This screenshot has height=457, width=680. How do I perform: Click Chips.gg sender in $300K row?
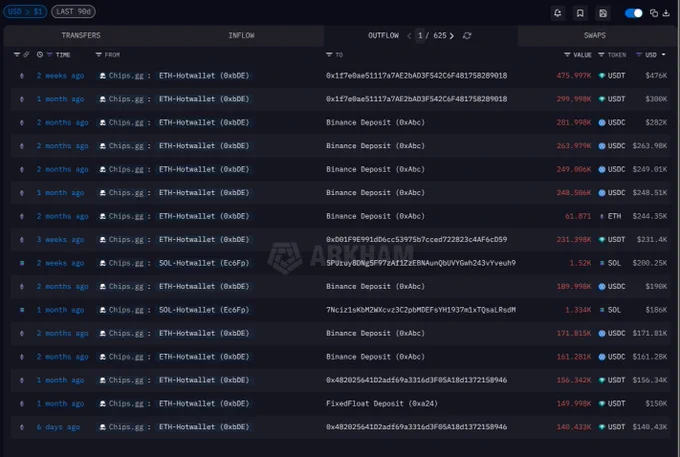point(126,99)
